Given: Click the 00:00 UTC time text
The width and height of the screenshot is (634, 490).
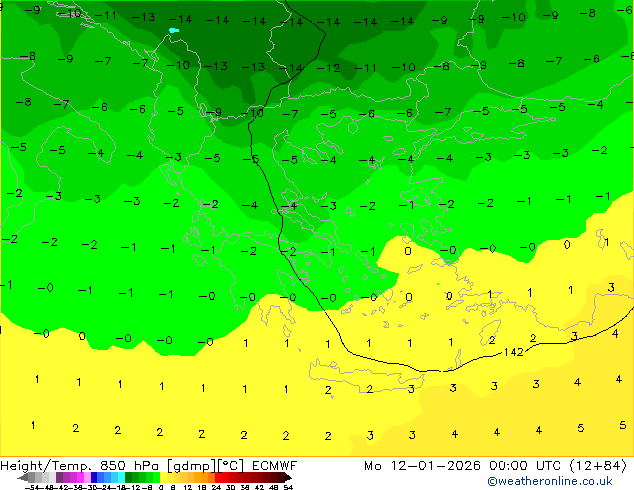Looking at the screenshot, I should tap(525, 466).
